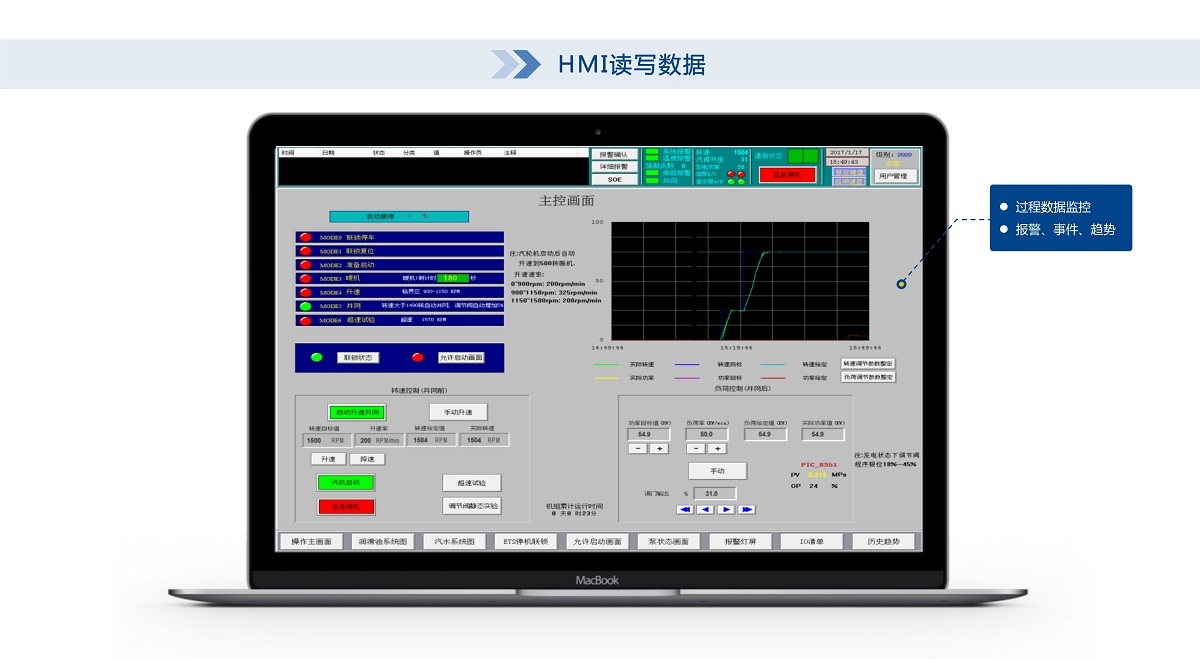Click the single right arrow valve button
Viewport: 1200px width, 659px height.
tap(726, 510)
